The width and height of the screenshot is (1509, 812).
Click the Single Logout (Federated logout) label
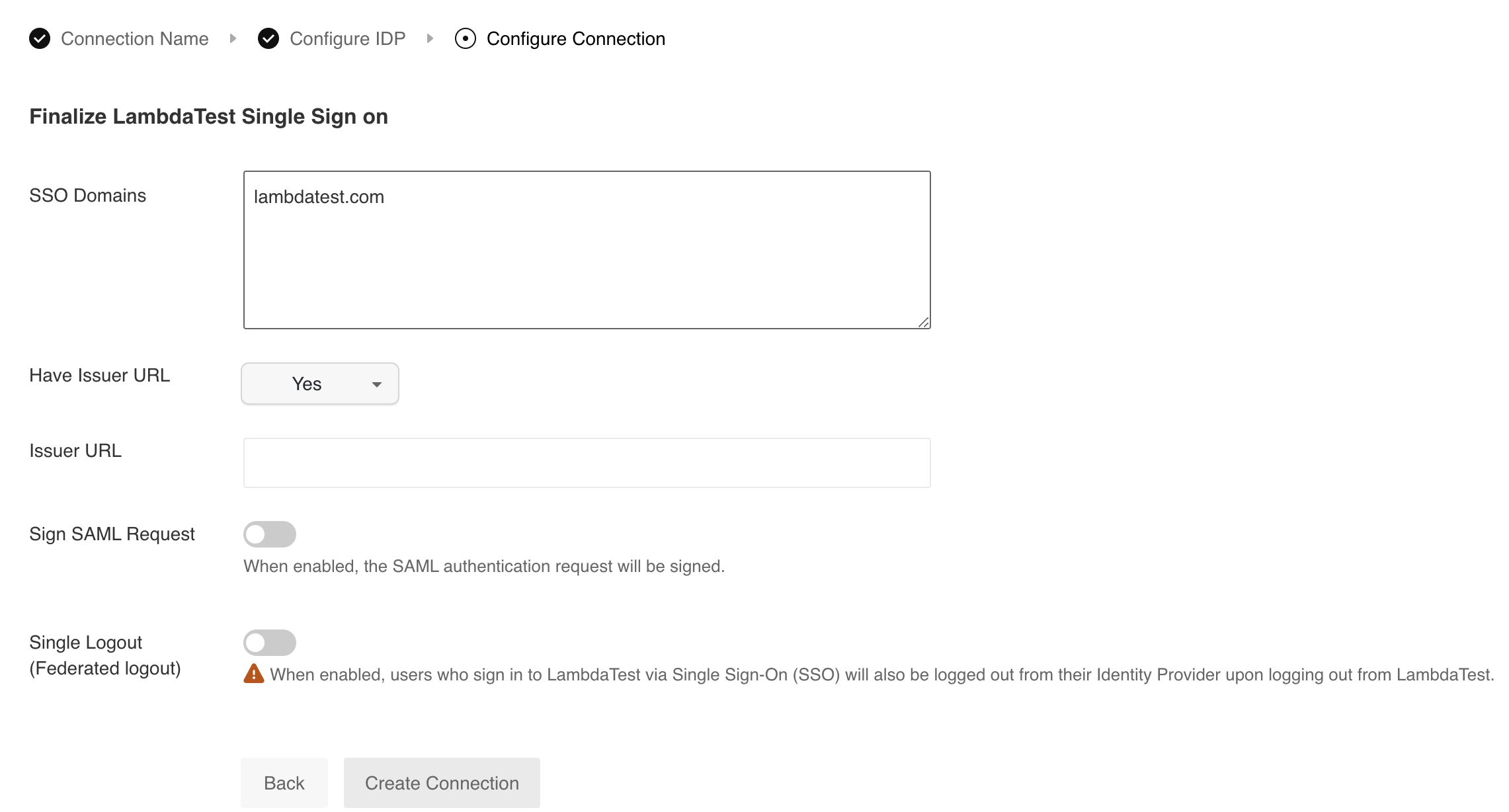tap(104, 655)
